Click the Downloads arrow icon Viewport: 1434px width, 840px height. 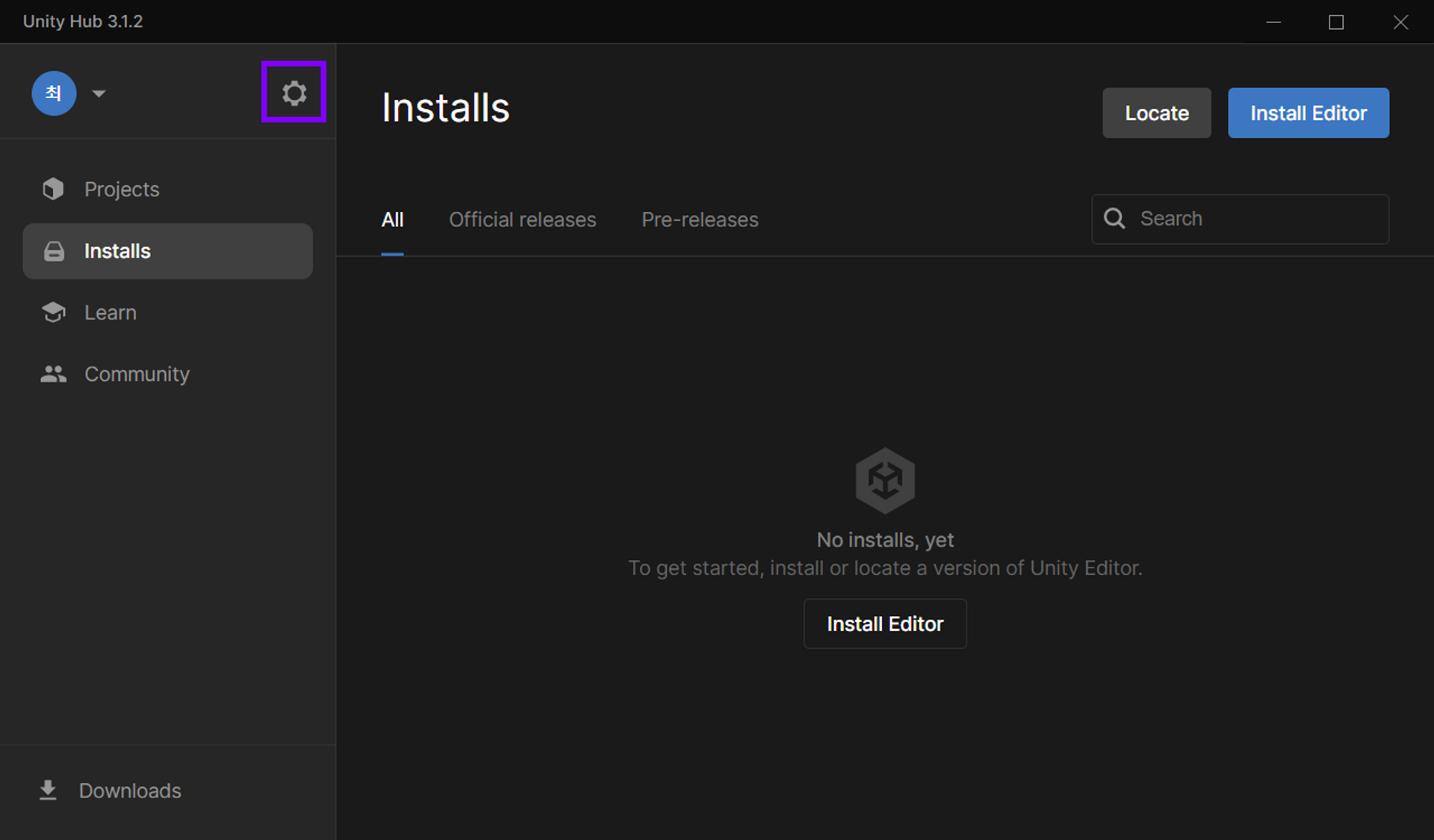tap(48, 790)
